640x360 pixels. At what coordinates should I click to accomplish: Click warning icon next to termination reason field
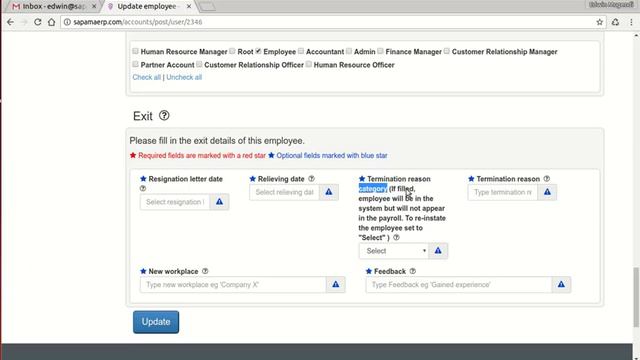tap(547, 192)
